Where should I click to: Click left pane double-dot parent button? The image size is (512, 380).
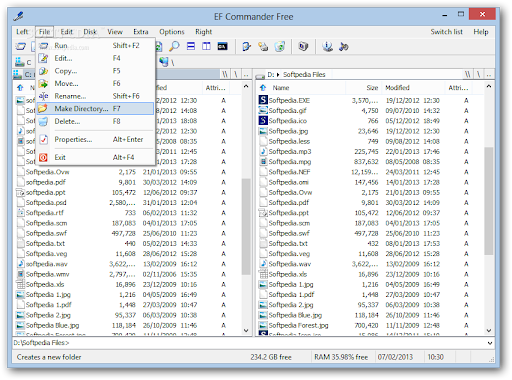click(x=246, y=75)
